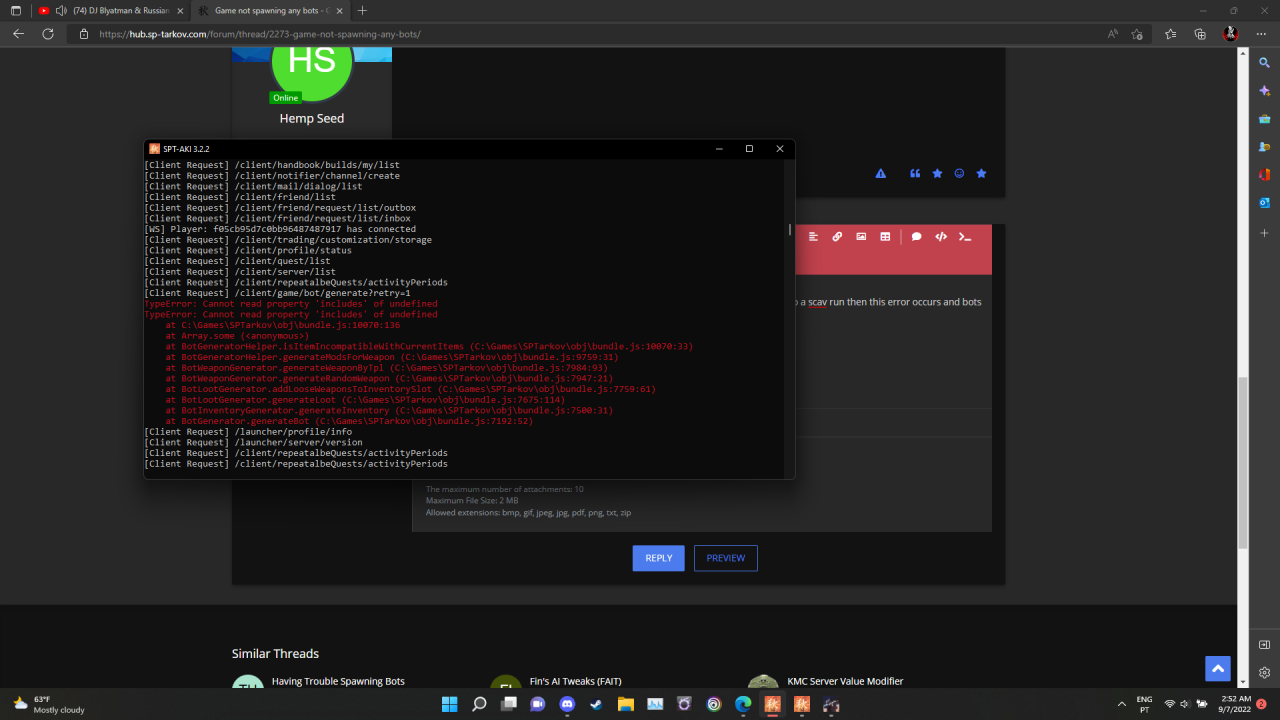Open Edge settings and more menu
The width and height of the screenshot is (1280, 720).
click(1261, 34)
